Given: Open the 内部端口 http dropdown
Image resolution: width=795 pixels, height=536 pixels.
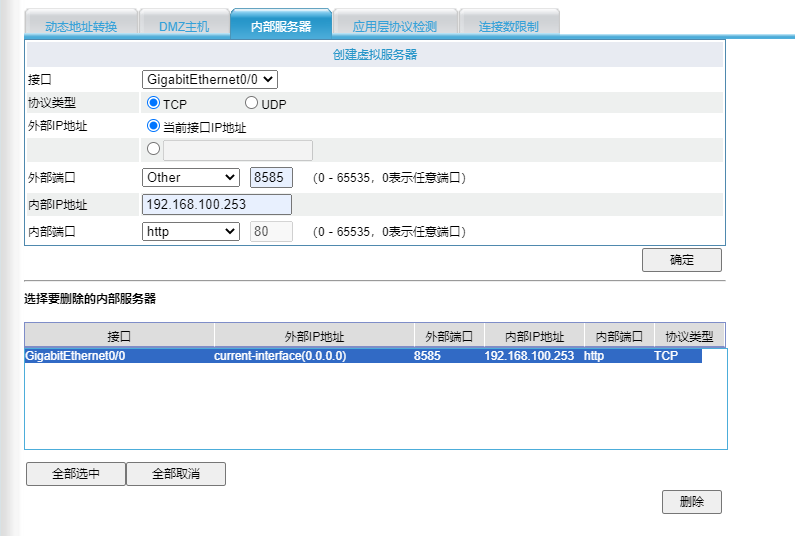Looking at the screenshot, I should click(191, 232).
